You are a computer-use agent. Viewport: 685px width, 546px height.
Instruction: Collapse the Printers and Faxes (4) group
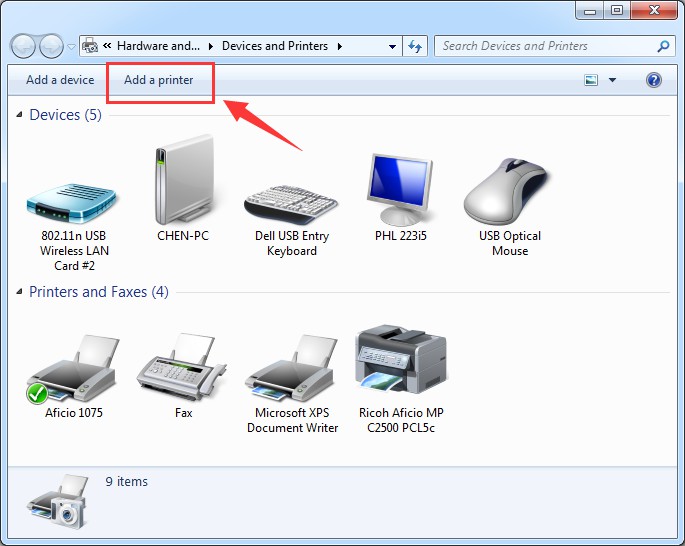(x=19, y=291)
